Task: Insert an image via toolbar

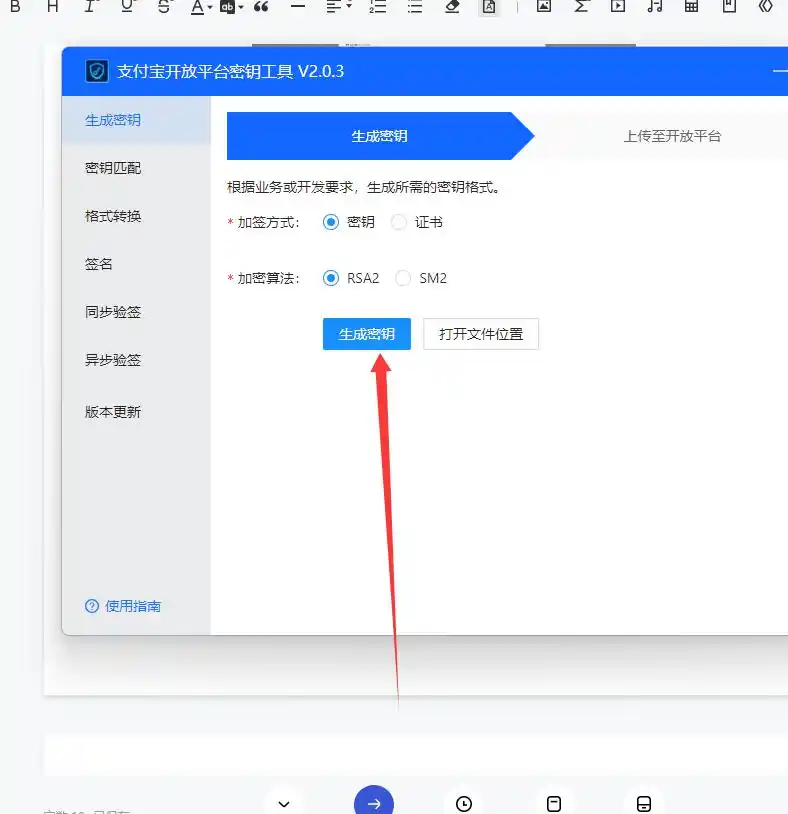Action: click(544, 7)
